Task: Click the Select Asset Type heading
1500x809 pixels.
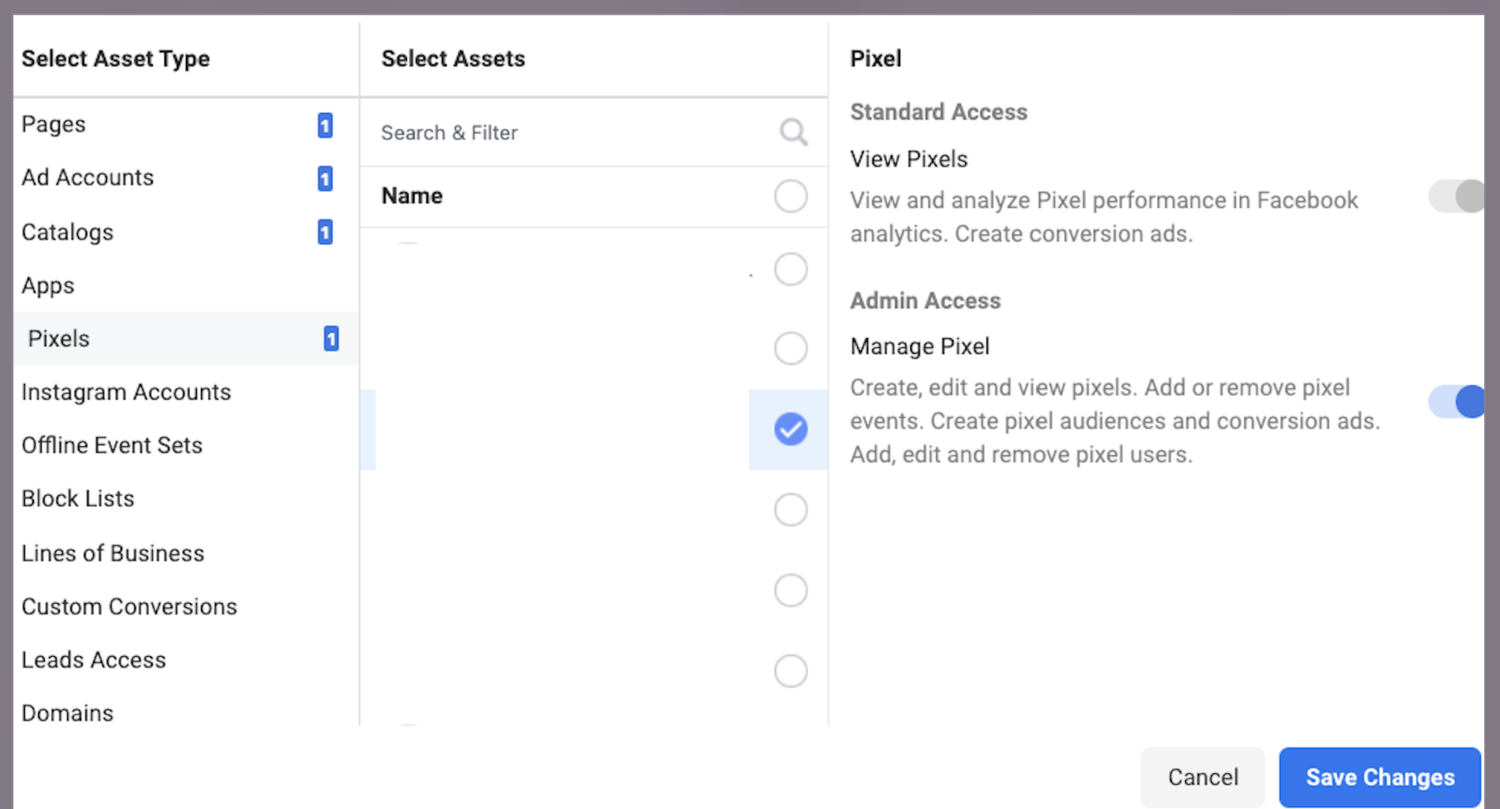Action: [116, 59]
